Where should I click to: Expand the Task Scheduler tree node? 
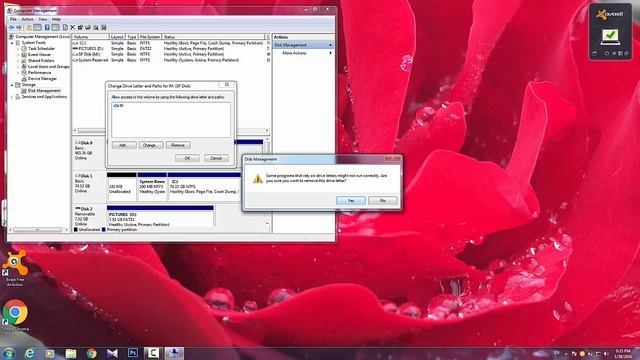[18, 49]
